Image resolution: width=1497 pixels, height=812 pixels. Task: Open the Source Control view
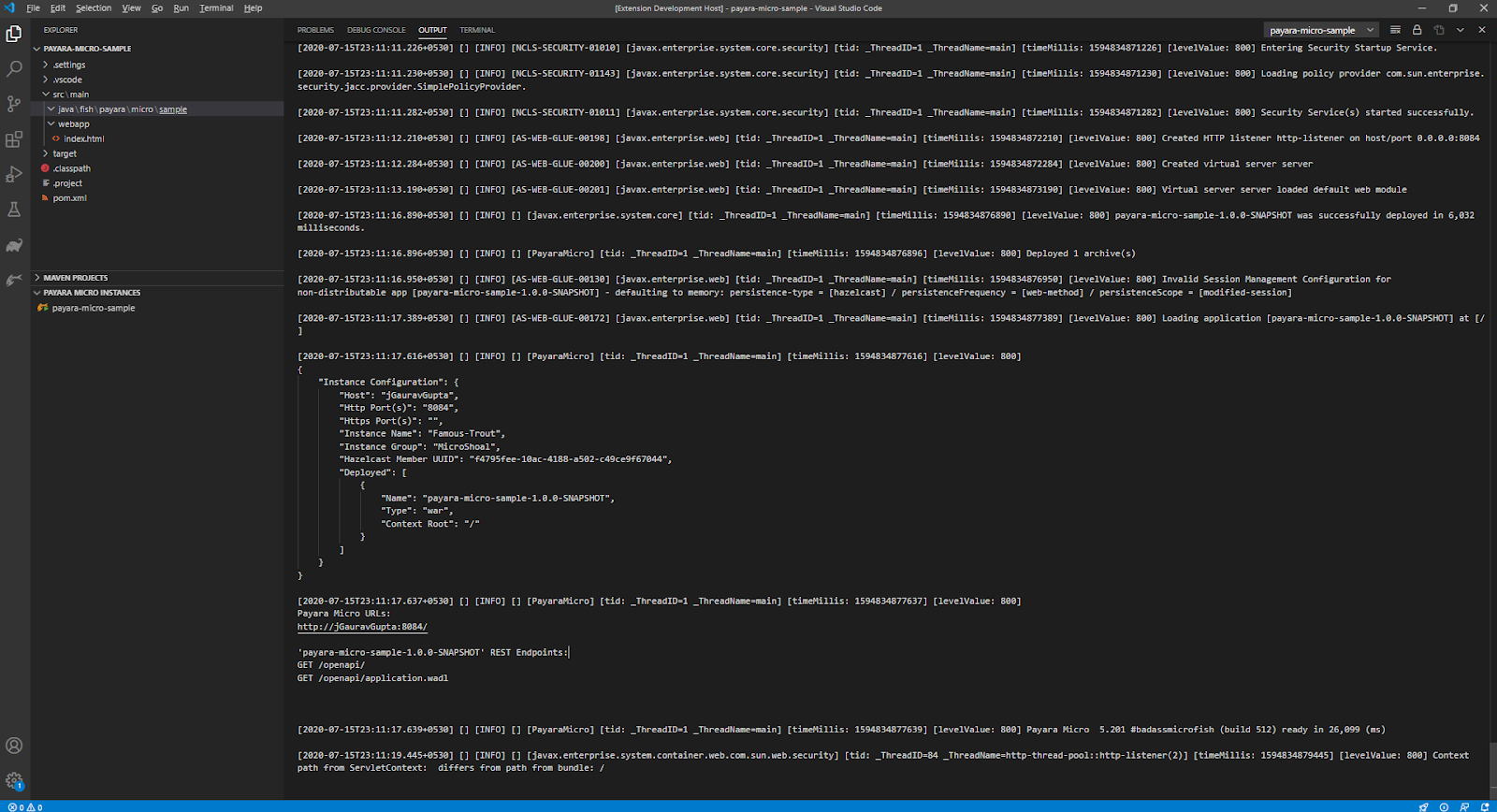tap(14, 104)
